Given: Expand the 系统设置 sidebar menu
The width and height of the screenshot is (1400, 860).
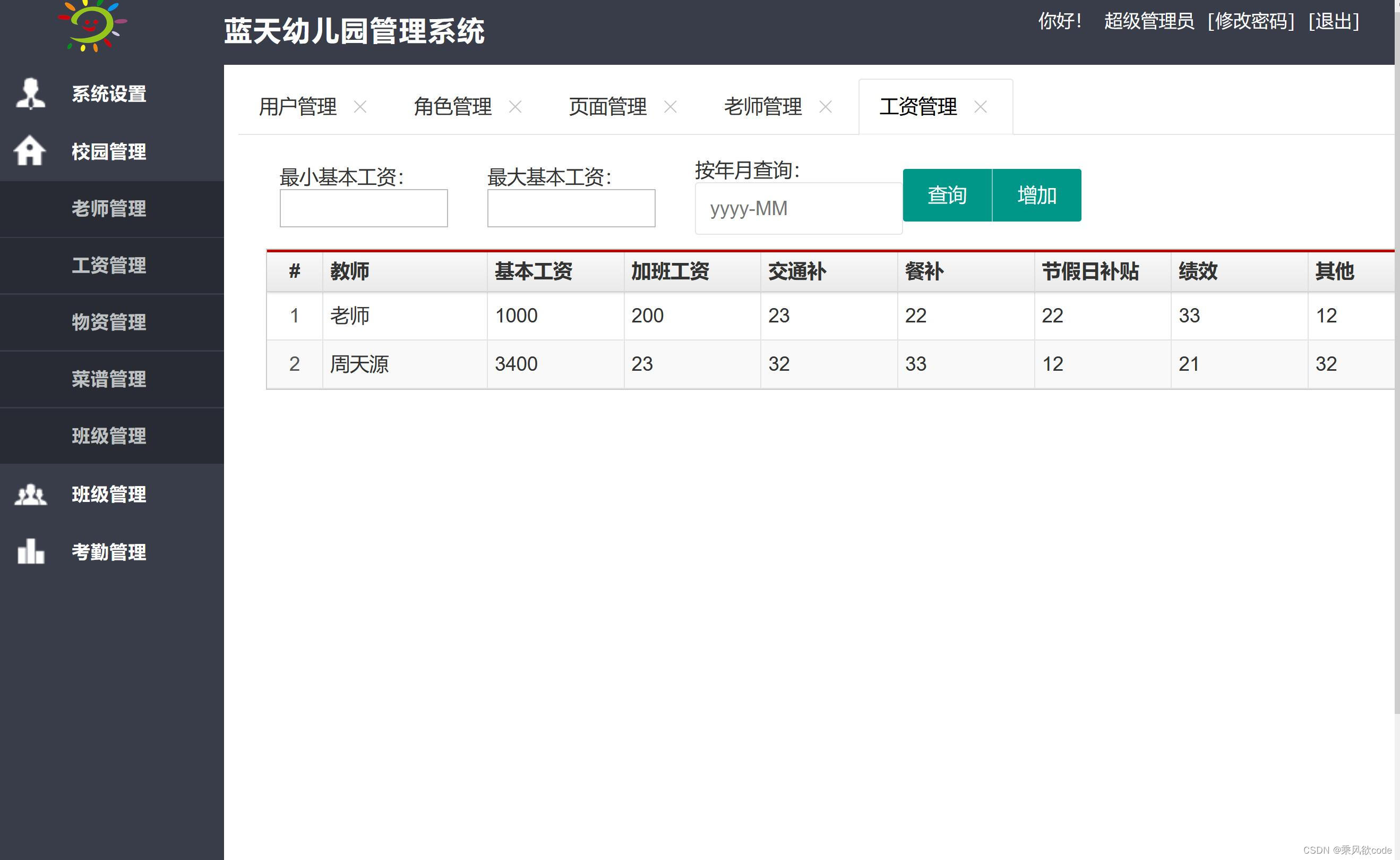Looking at the screenshot, I should click(108, 94).
